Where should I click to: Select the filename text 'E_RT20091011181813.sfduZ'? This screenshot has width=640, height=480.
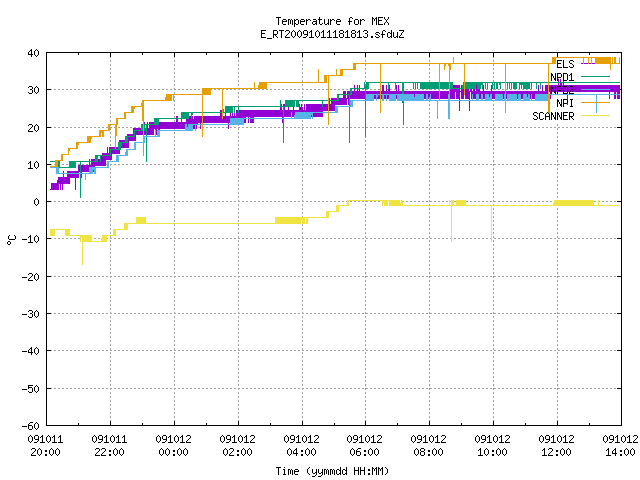pyautogui.click(x=332, y=34)
